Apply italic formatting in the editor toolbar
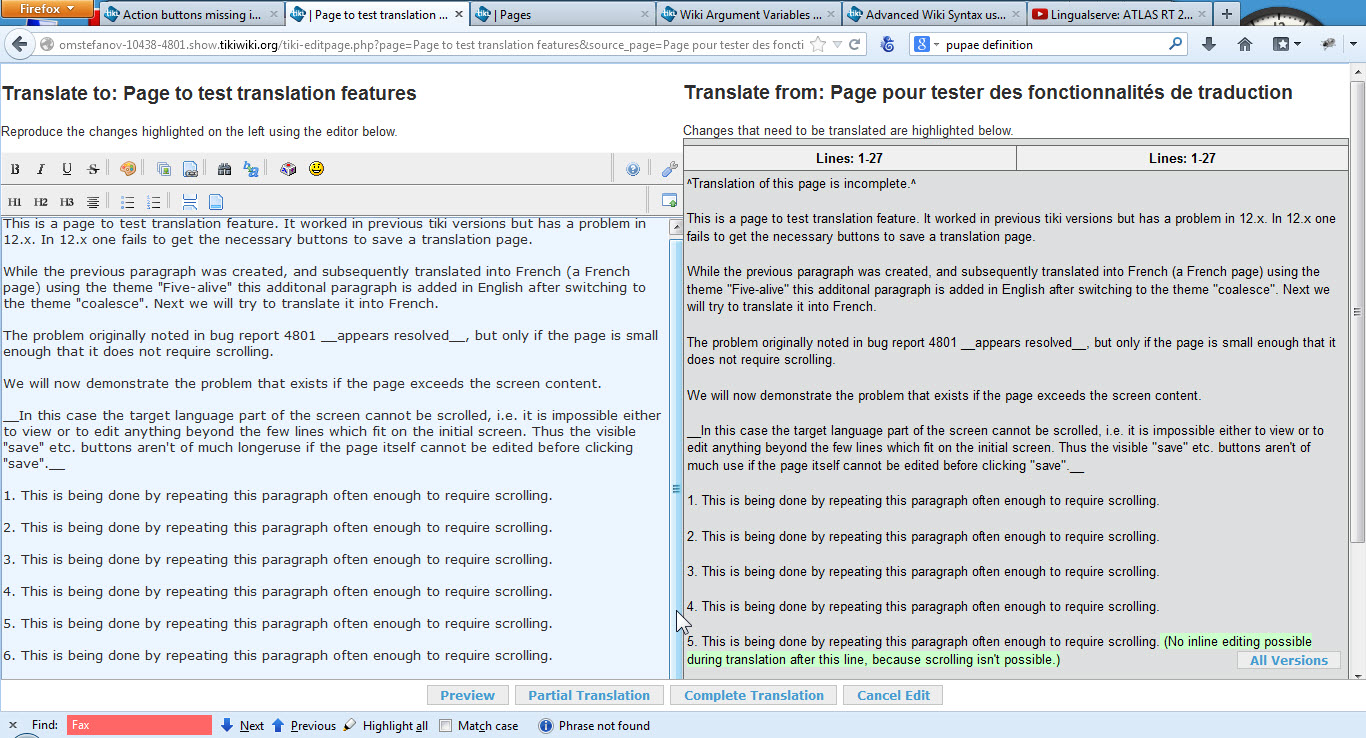 point(41,169)
